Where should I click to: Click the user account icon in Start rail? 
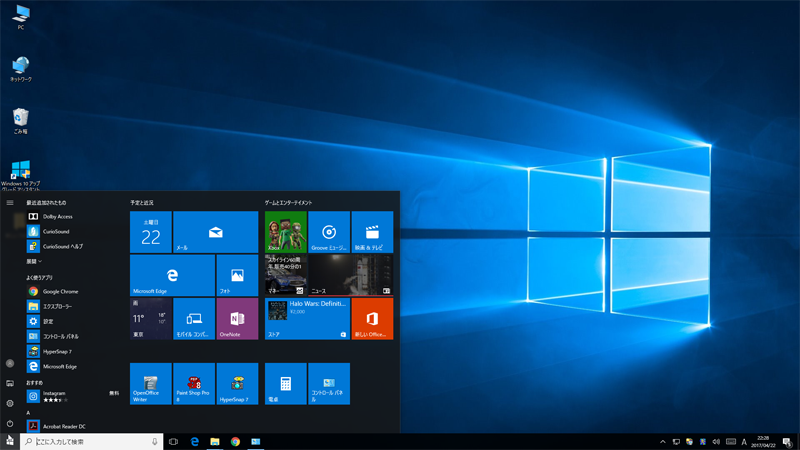click(x=10, y=363)
